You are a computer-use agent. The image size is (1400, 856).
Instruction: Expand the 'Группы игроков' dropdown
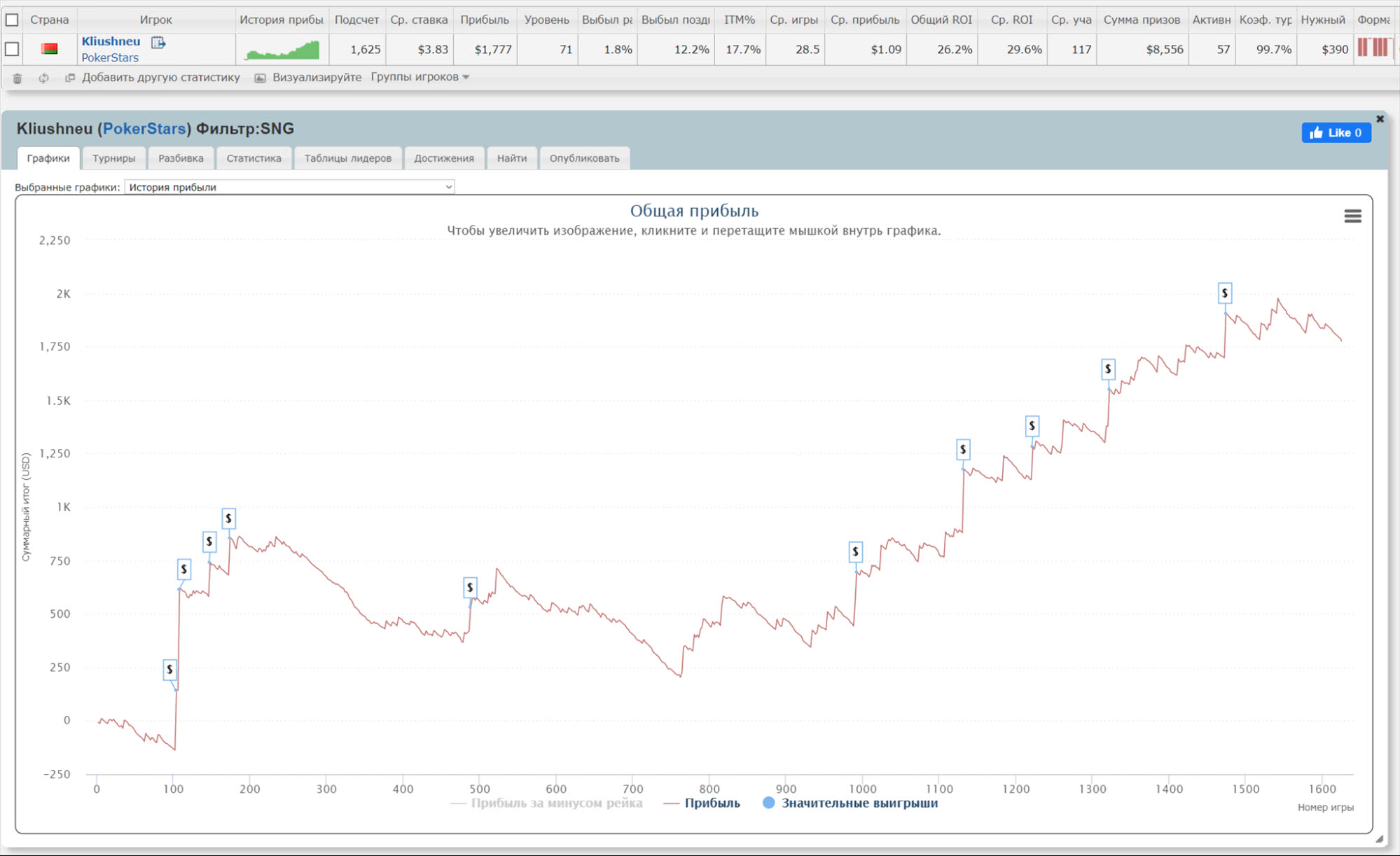420,77
